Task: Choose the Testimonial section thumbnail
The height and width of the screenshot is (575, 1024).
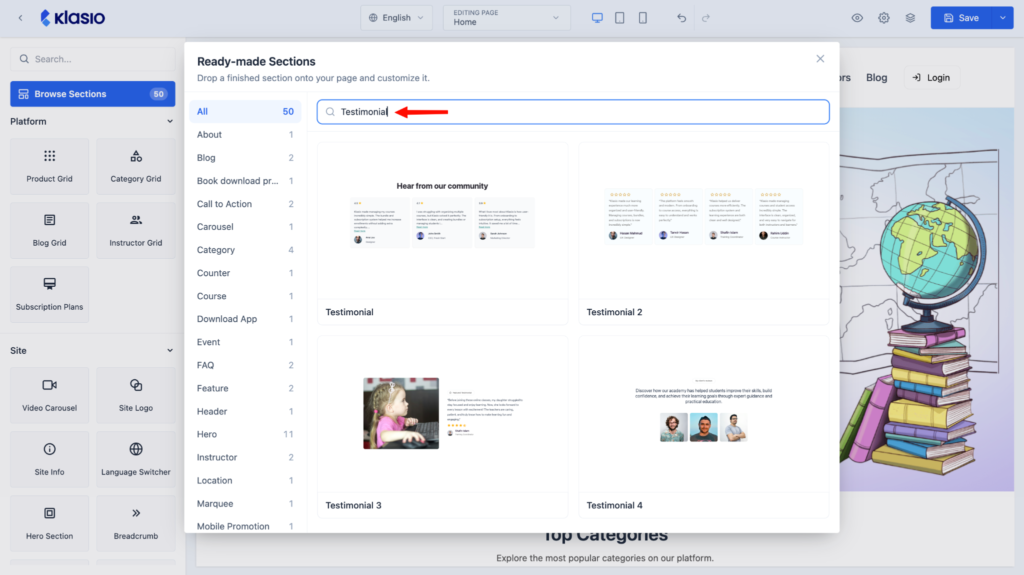Action: tap(442, 233)
